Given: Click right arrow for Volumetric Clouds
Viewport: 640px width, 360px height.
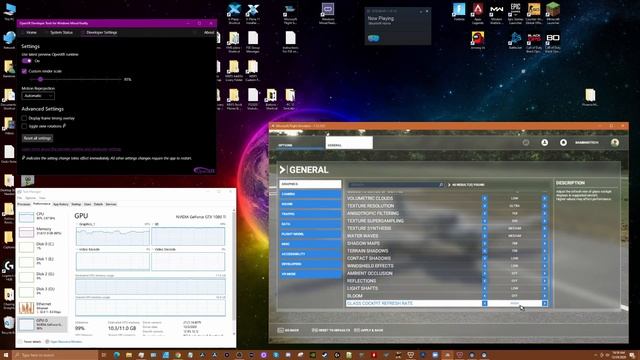Looking at the screenshot, I should 544,198.
